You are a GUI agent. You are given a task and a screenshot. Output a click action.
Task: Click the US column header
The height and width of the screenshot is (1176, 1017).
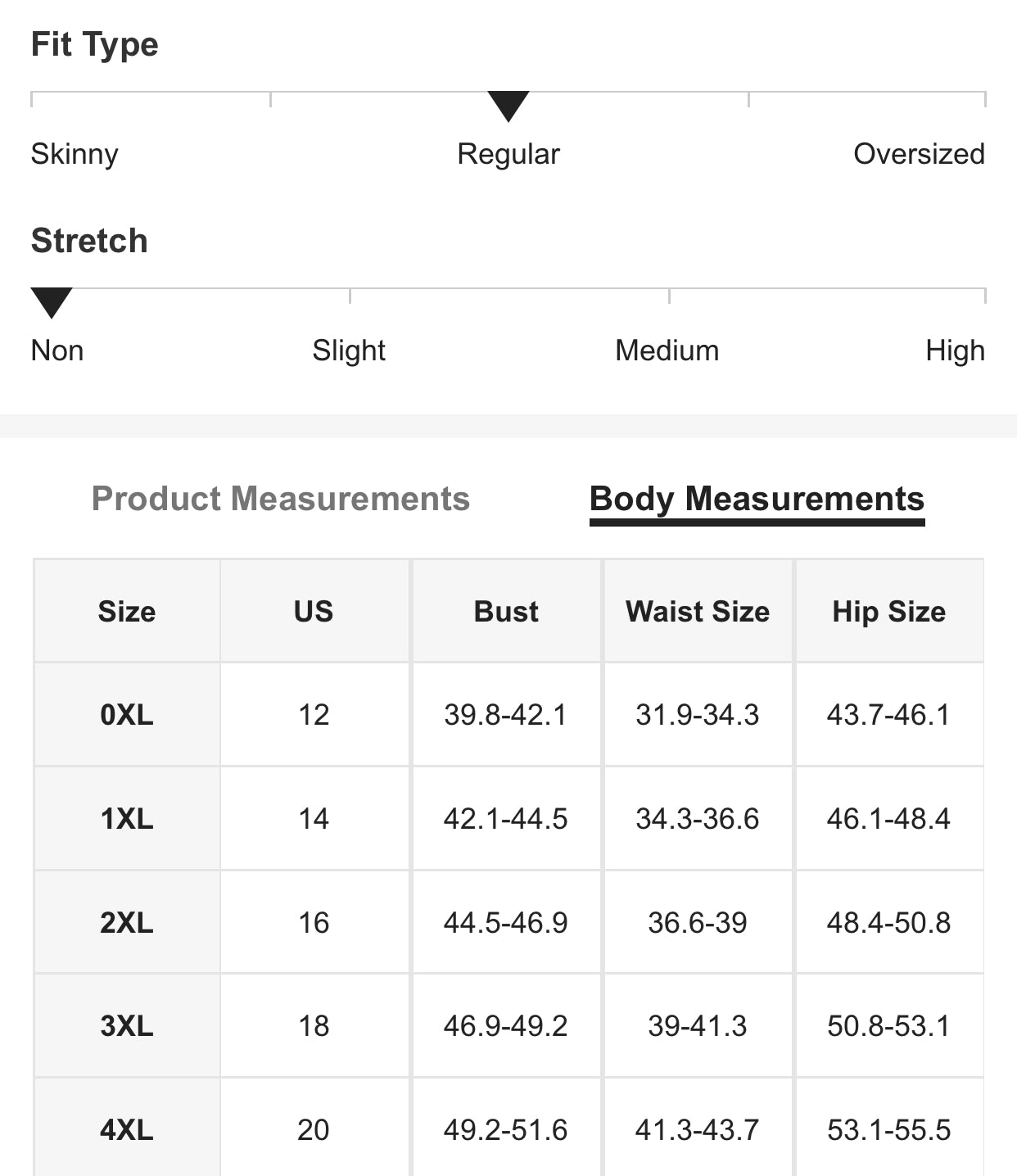click(314, 612)
